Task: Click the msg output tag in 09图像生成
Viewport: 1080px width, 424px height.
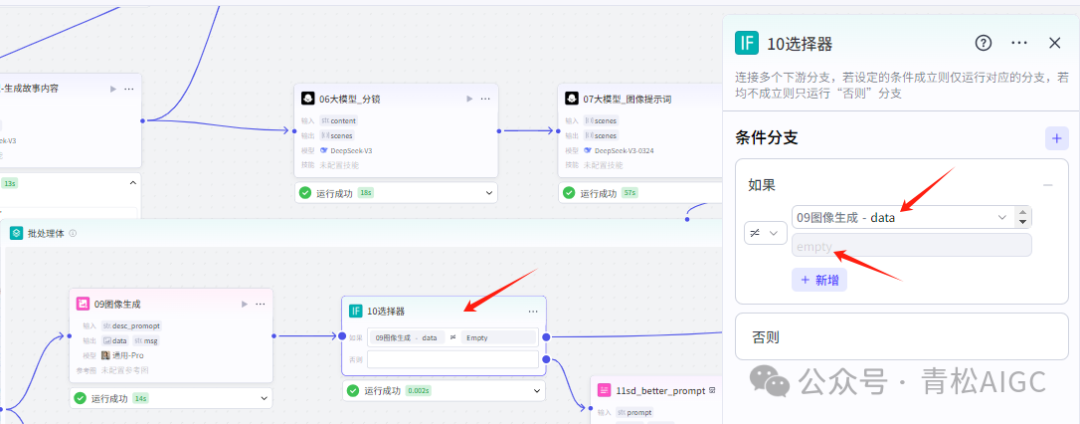Action: [146, 341]
